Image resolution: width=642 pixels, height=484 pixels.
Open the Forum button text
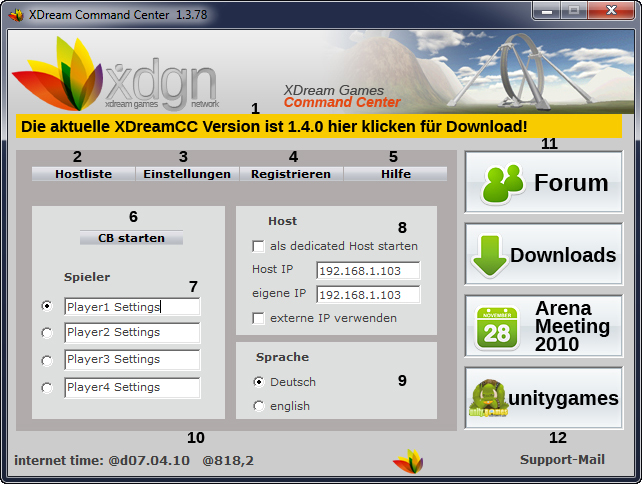pos(571,183)
